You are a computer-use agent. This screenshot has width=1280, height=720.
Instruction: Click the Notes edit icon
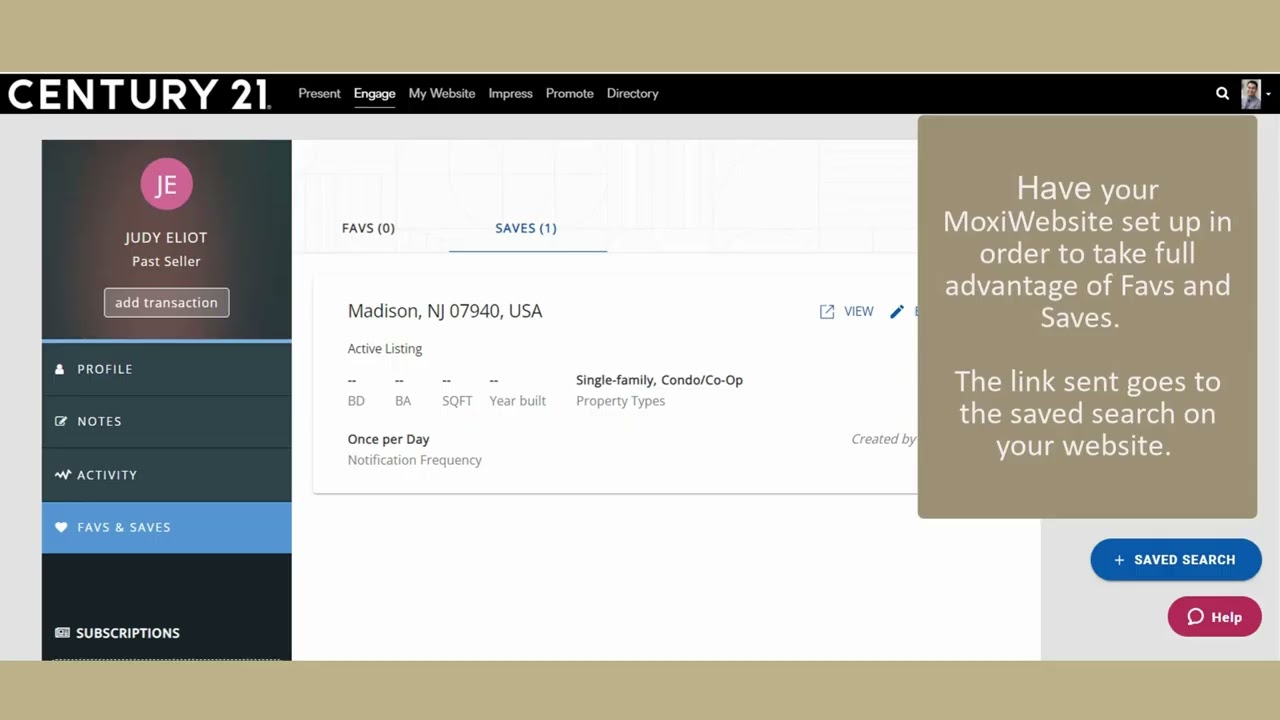point(61,421)
